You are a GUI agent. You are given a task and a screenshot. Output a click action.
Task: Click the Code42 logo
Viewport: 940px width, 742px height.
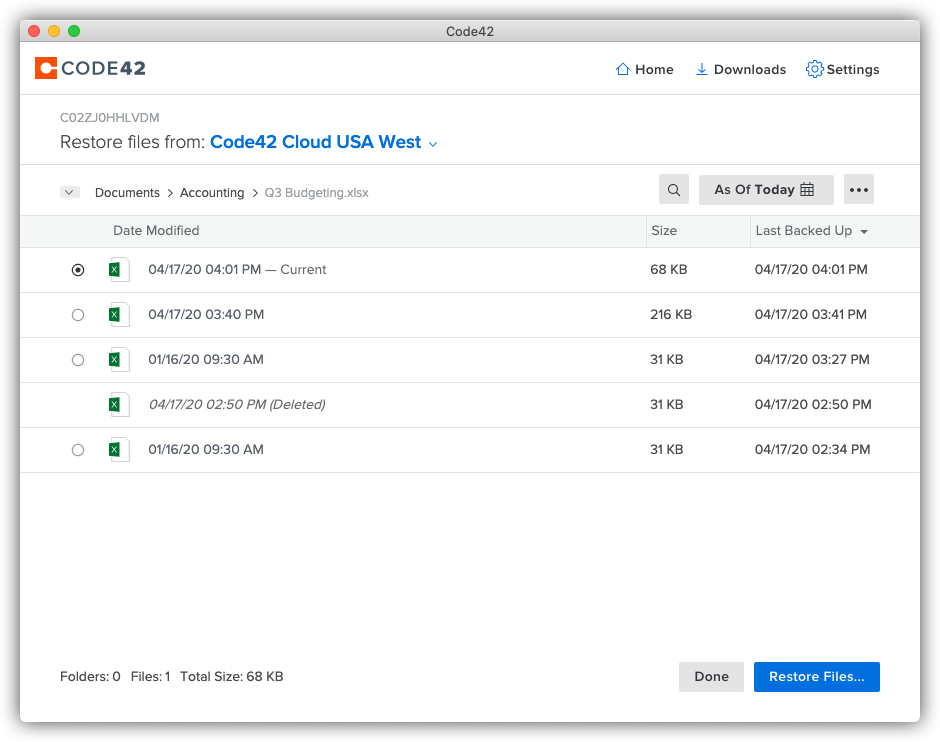(x=90, y=68)
